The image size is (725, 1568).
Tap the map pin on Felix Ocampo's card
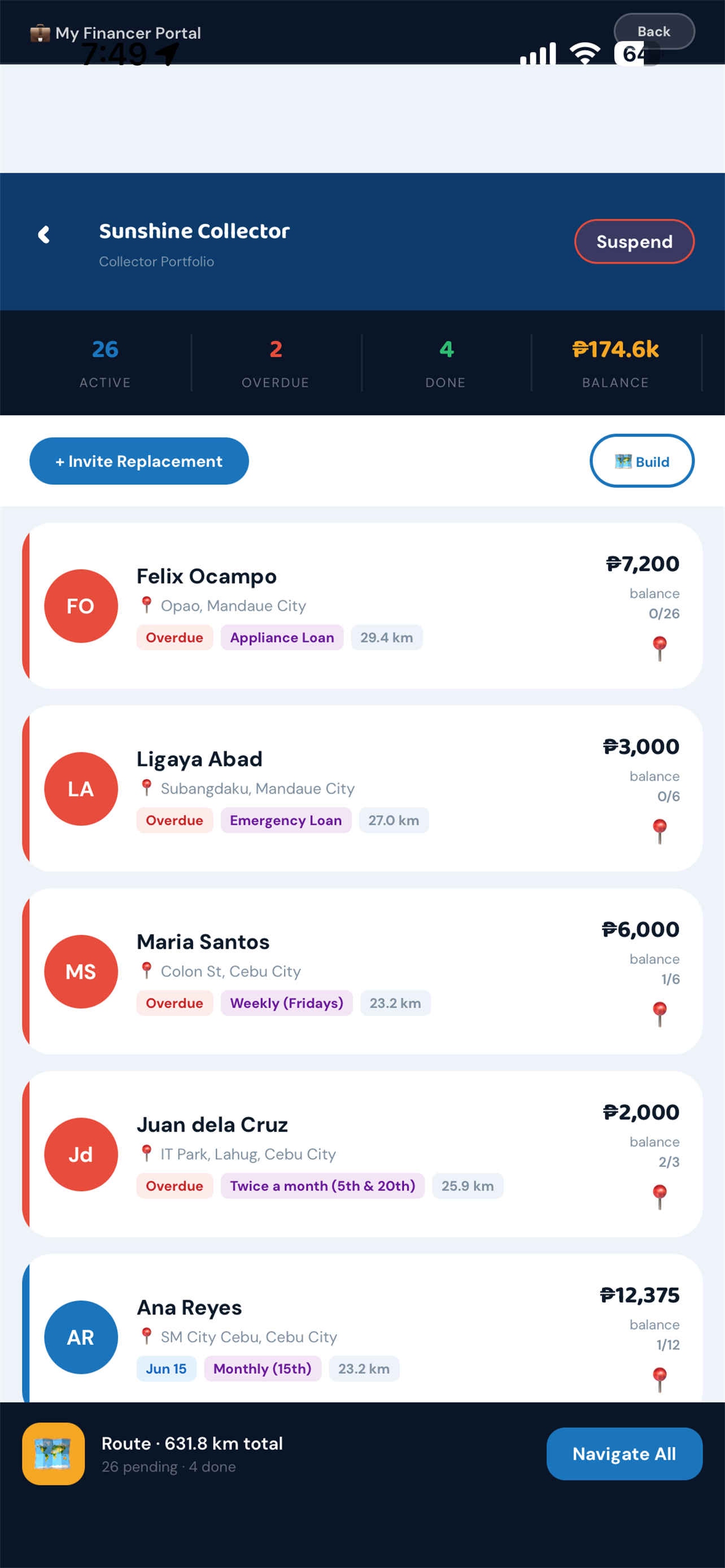point(660,649)
